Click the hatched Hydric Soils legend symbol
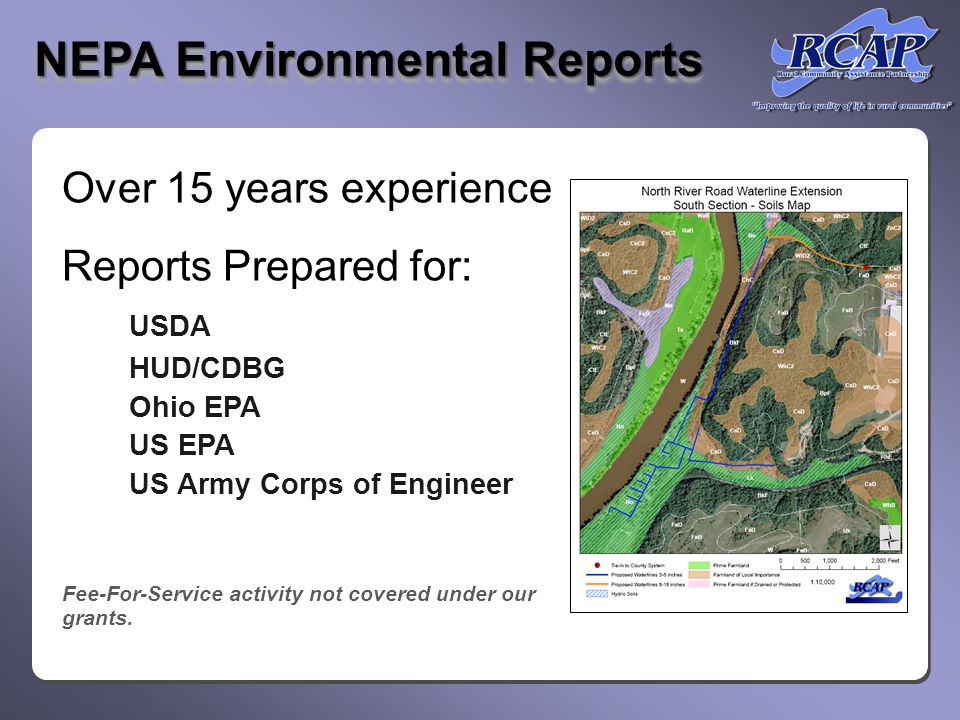Image resolution: width=960 pixels, height=720 pixels. click(597, 594)
